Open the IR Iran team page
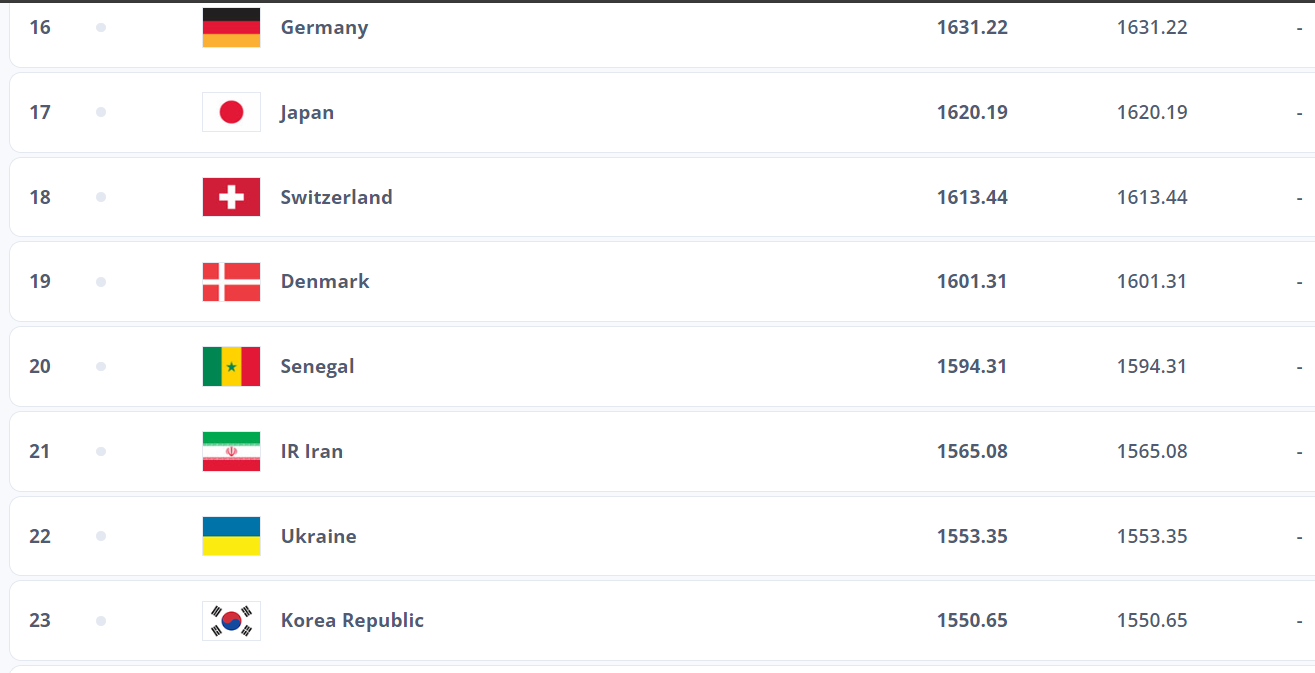 tap(311, 451)
